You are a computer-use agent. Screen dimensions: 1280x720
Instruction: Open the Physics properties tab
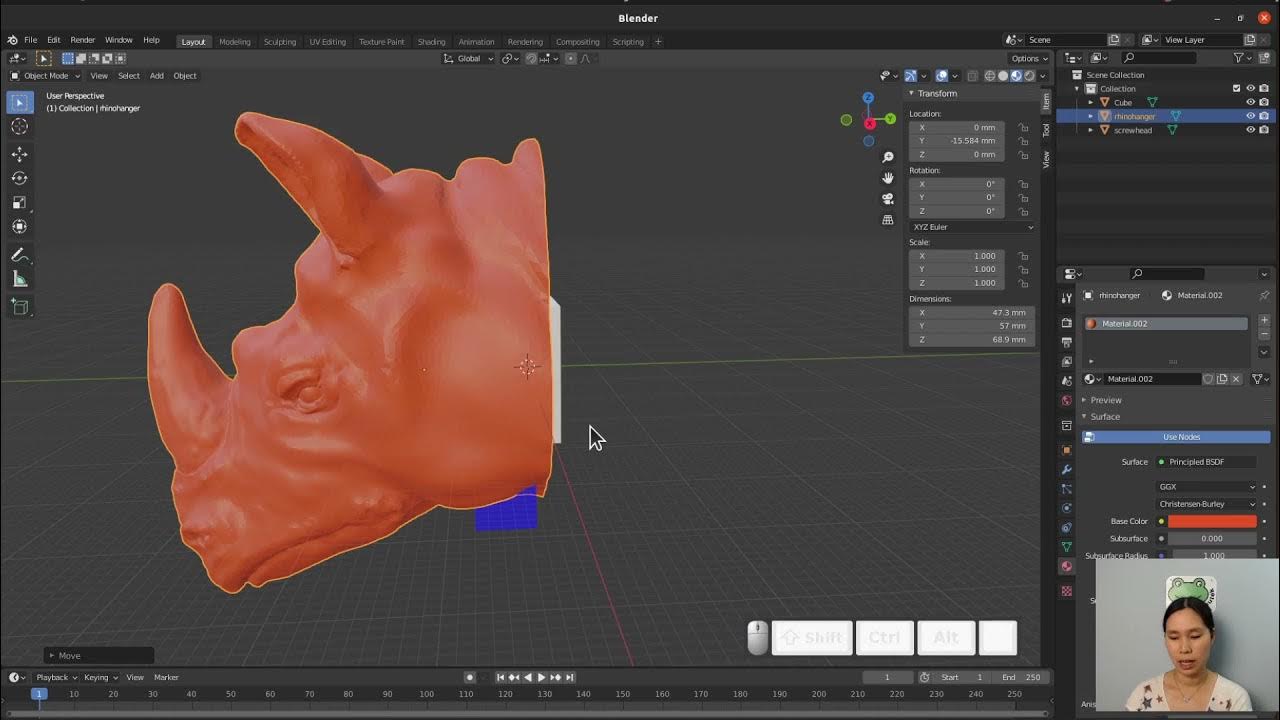point(1066,508)
